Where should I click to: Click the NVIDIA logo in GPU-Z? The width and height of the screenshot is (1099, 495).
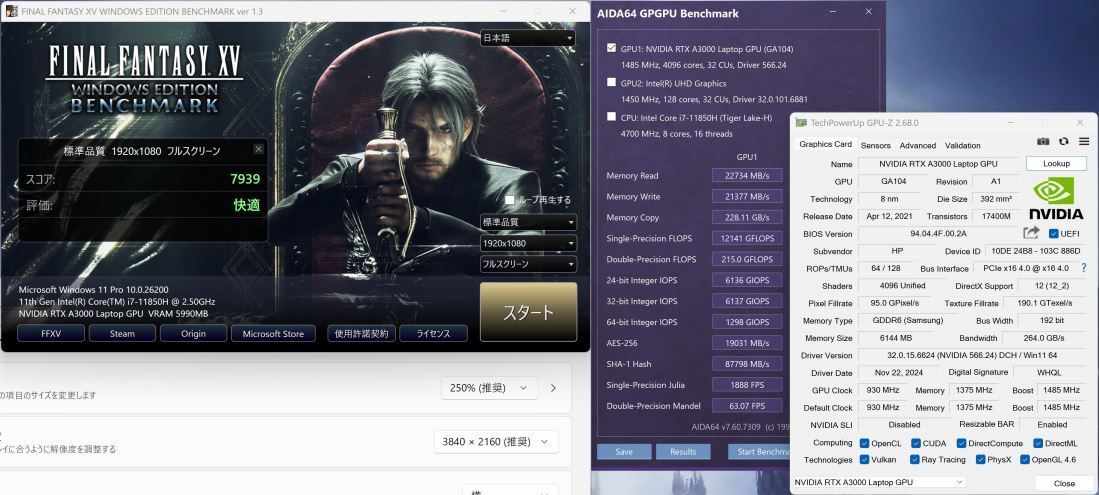click(1056, 198)
